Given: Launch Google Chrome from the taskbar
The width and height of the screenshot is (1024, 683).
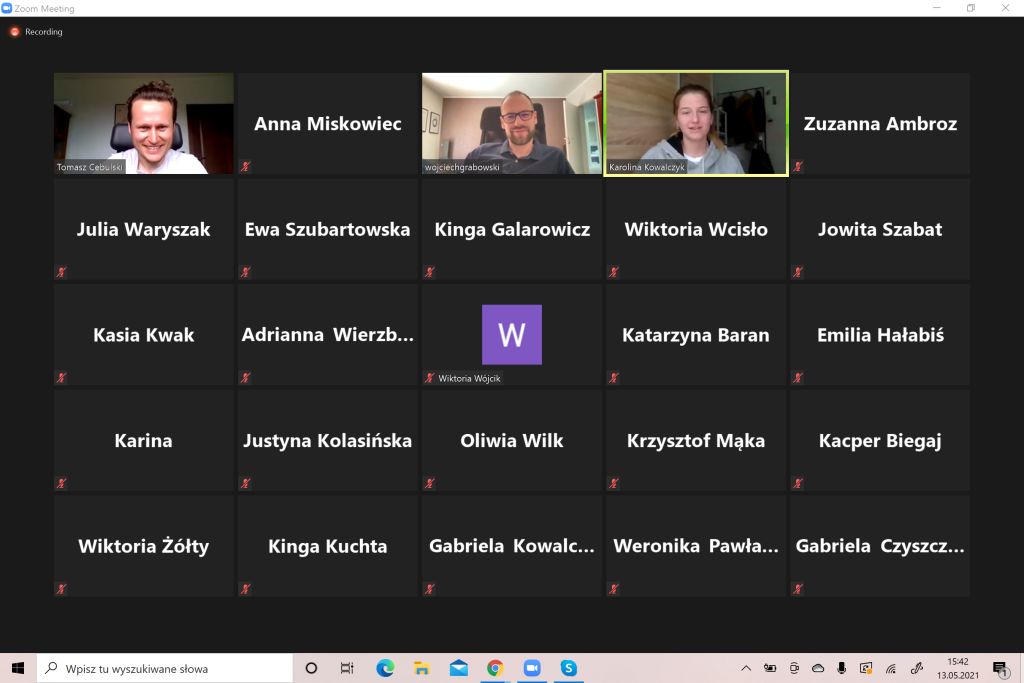Looking at the screenshot, I should coord(495,668).
